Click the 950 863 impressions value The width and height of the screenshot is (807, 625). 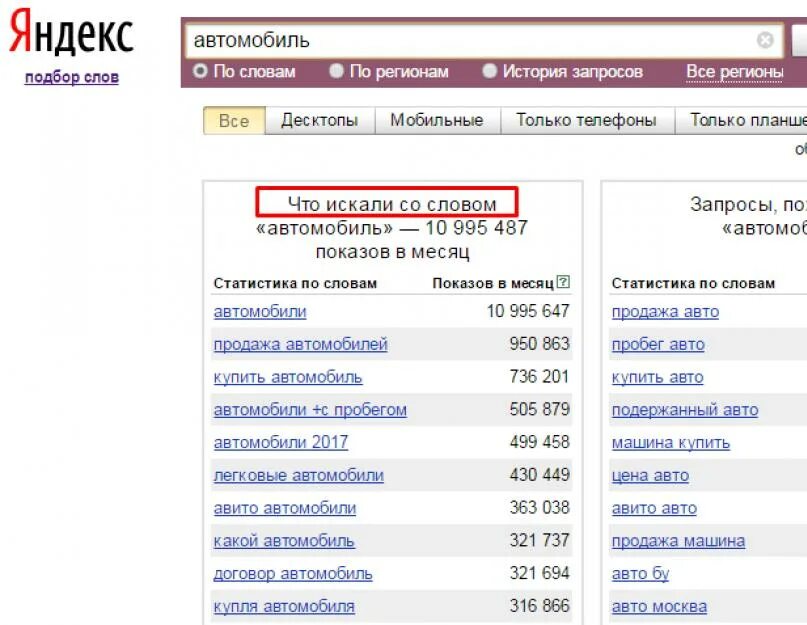(539, 344)
